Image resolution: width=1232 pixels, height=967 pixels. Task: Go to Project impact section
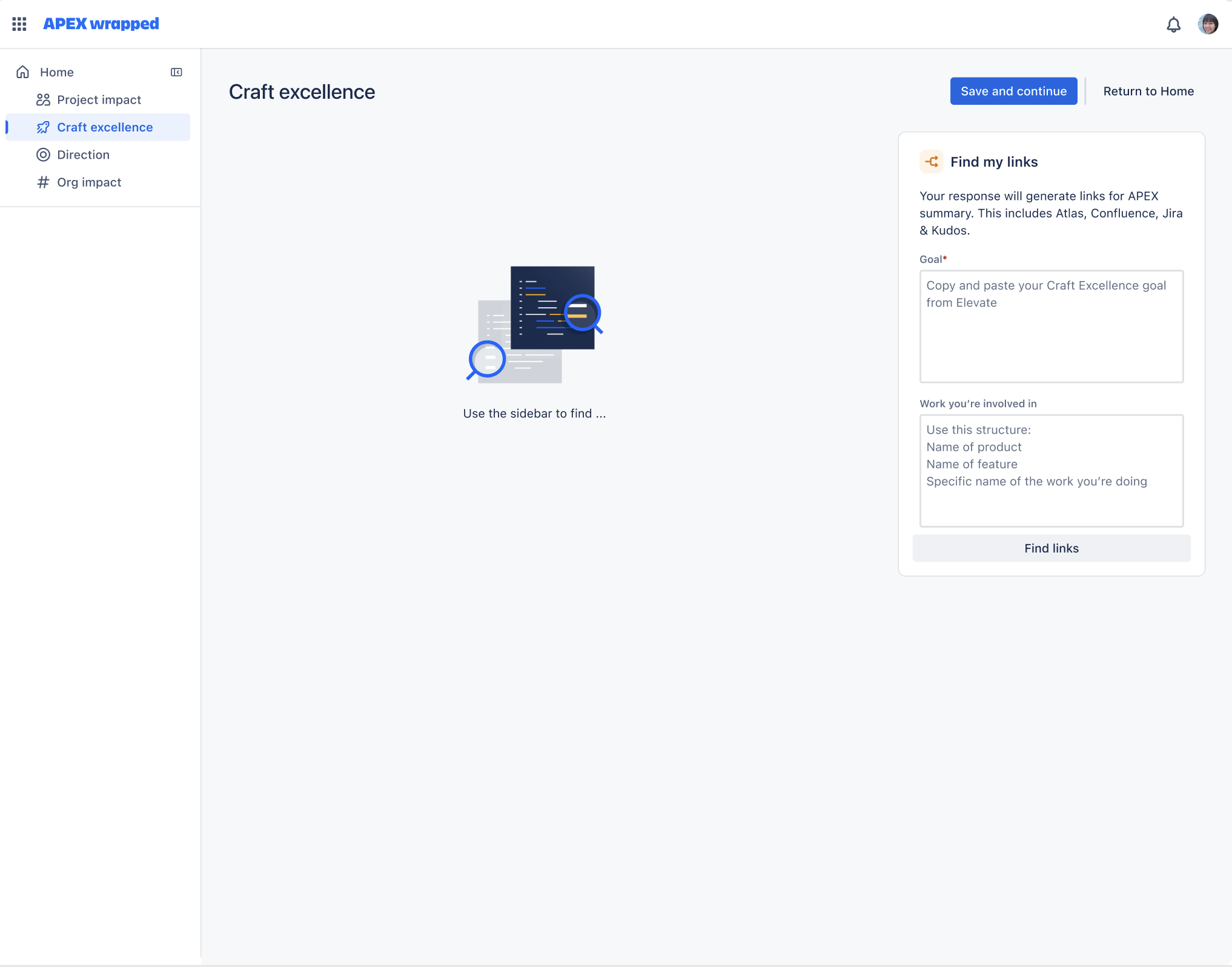pos(99,99)
